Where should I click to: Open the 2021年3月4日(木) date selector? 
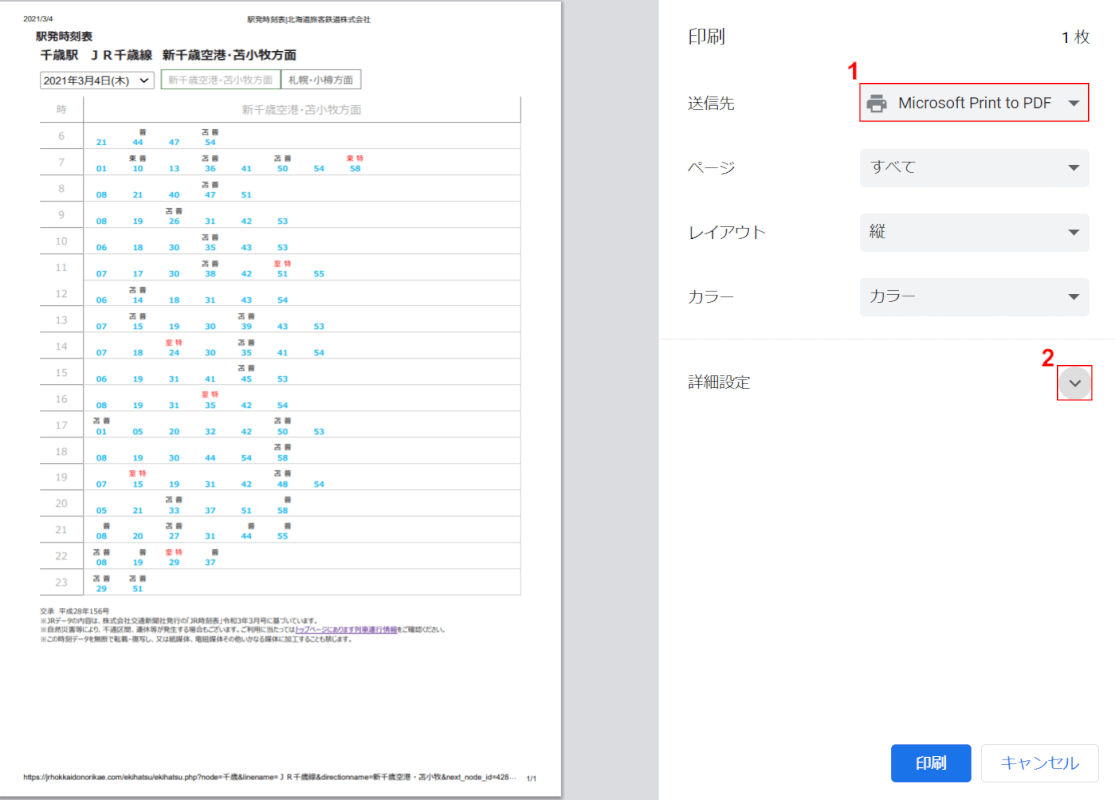click(x=97, y=80)
